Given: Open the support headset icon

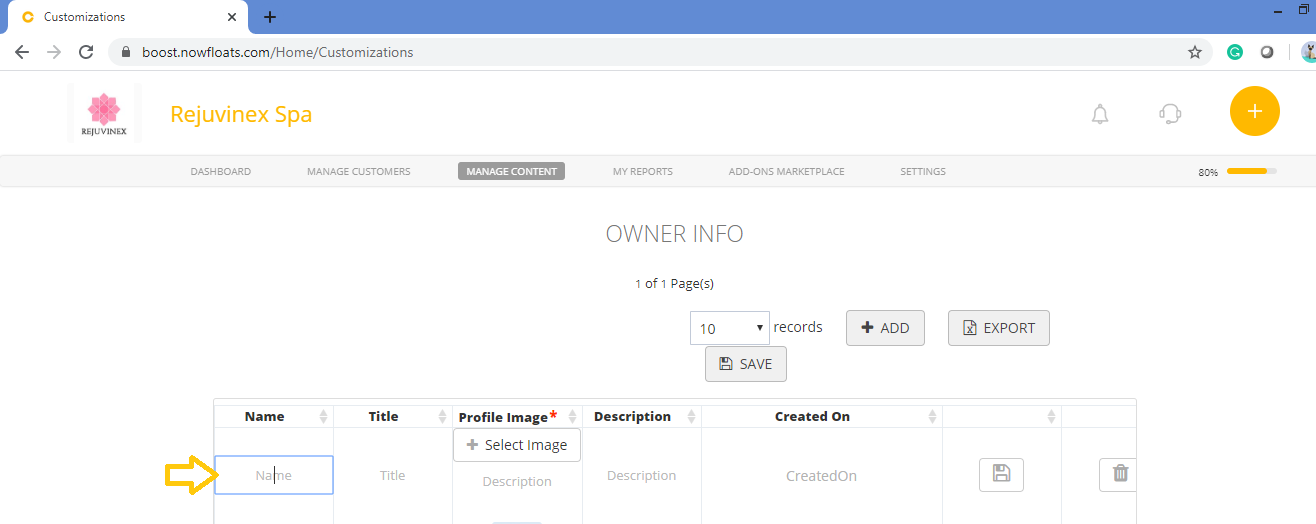Looking at the screenshot, I should (x=1170, y=113).
